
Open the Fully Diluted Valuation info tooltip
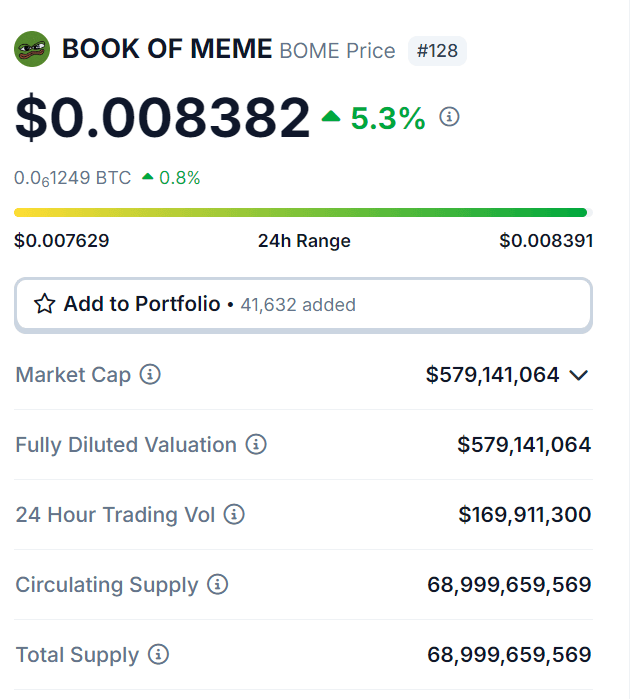(256, 445)
